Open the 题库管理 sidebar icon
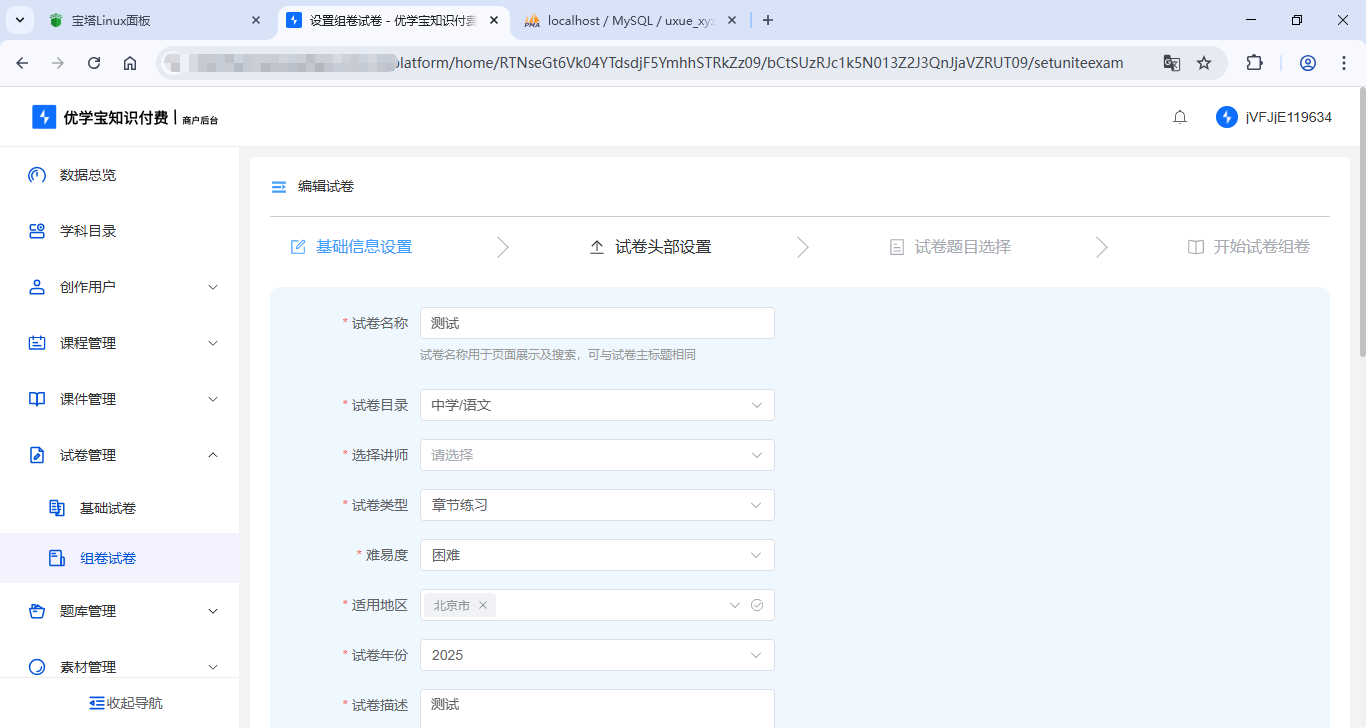Viewport: 1366px width, 728px height. (x=36, y=611)
